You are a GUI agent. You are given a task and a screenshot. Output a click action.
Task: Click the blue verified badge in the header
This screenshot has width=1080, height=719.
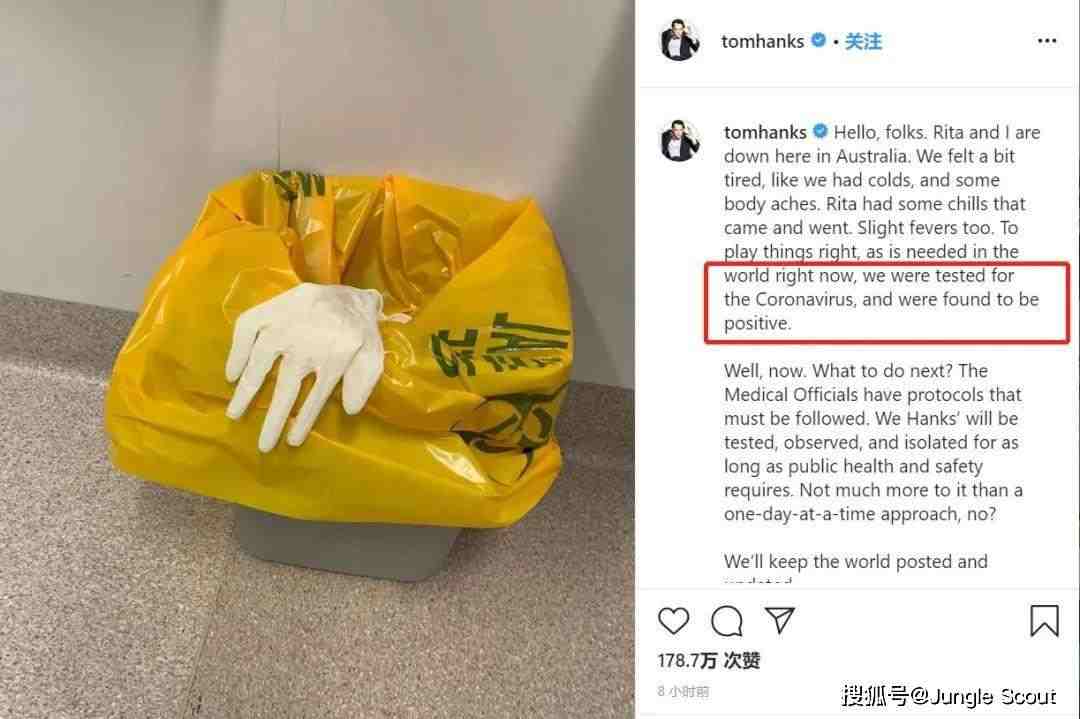point(818,41)
